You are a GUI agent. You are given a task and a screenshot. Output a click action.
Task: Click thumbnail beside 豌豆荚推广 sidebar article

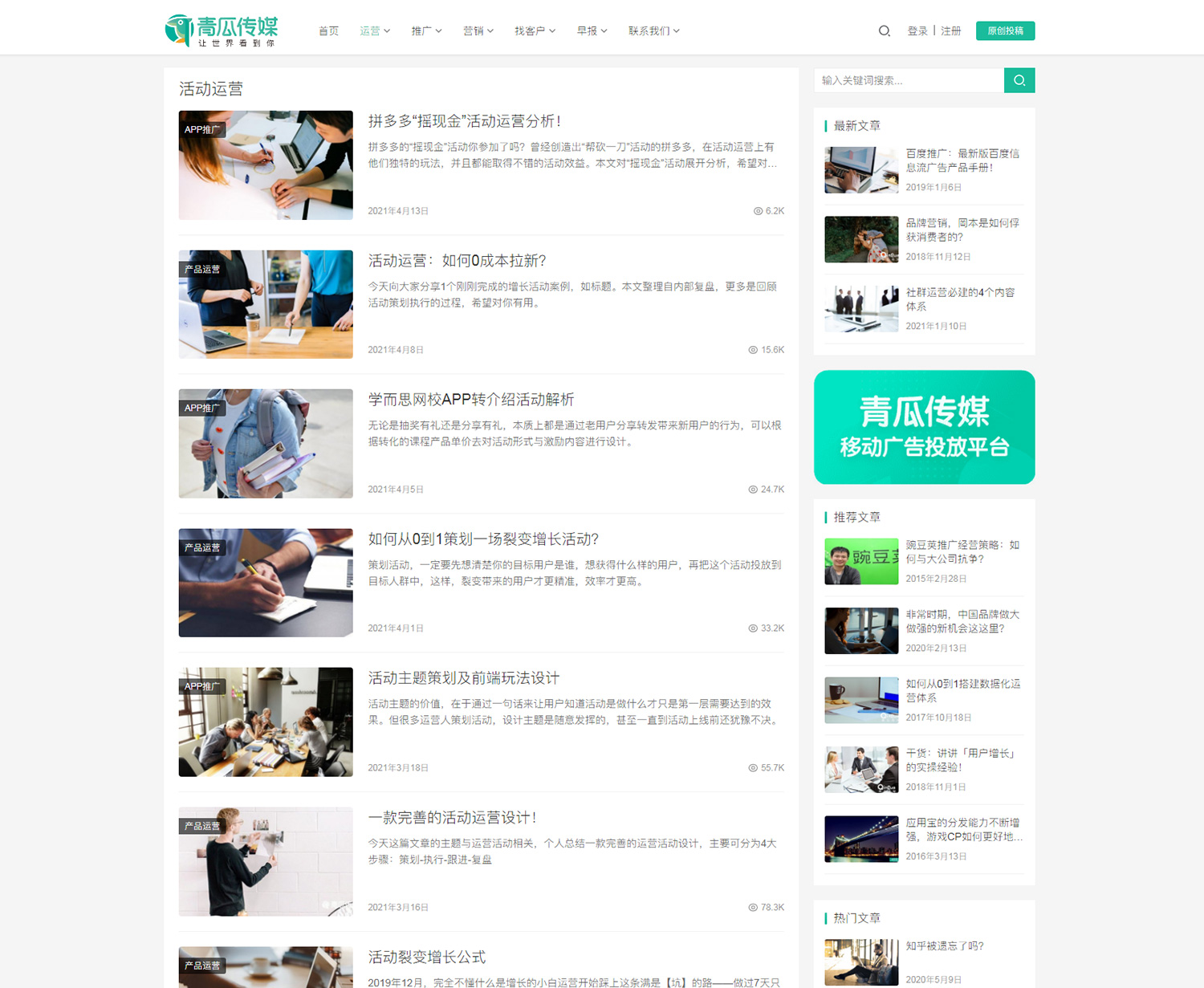(x=861, y=561)
